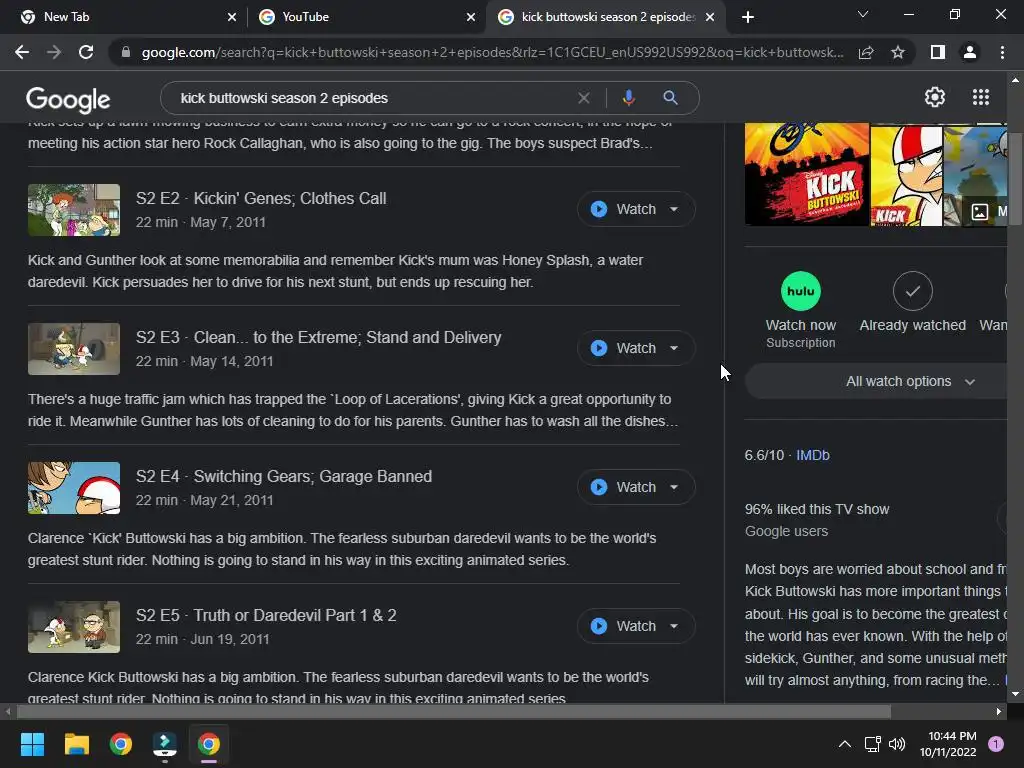Open the S2 E2 episode thumbnail
Viewport: 1024px width, 768px height.
tap(74, 210)
